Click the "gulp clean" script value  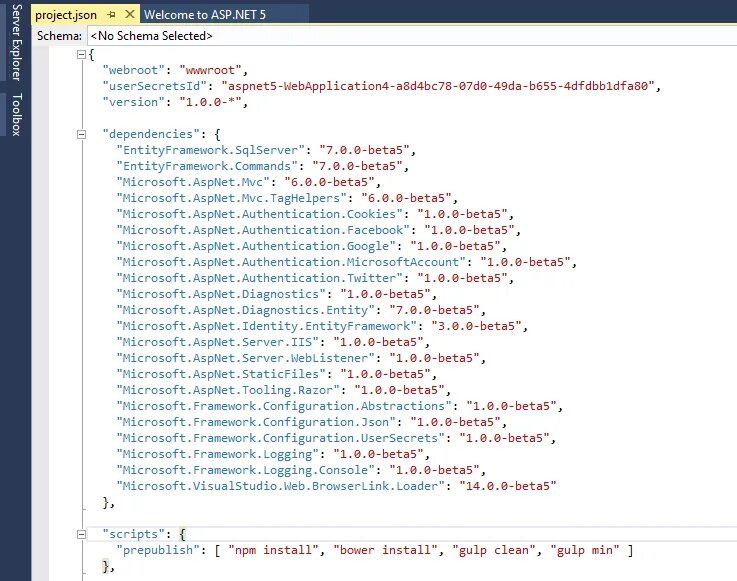(x=494, y=550)
